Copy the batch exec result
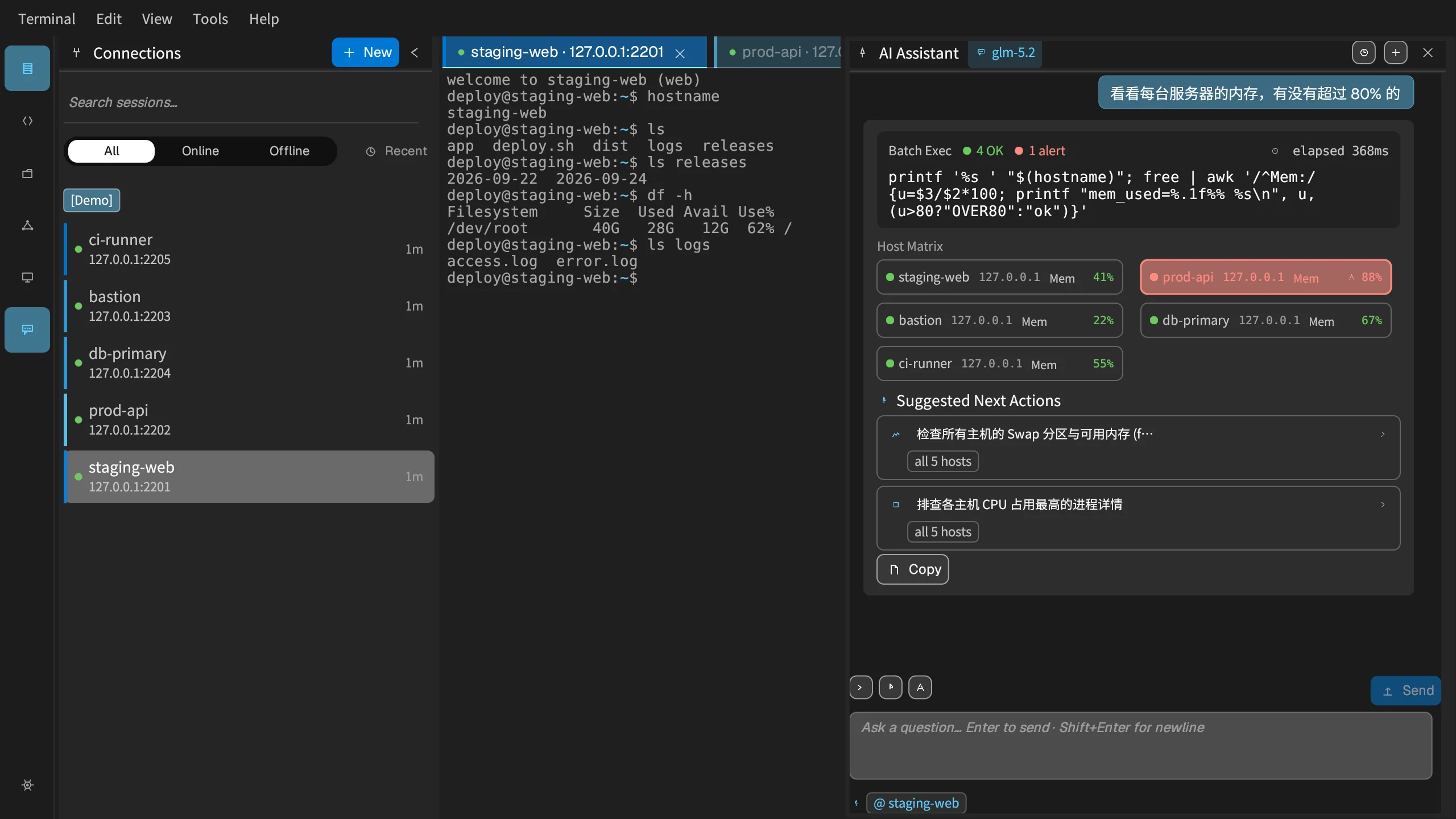 pyautogui.click(x=913, y=569)
